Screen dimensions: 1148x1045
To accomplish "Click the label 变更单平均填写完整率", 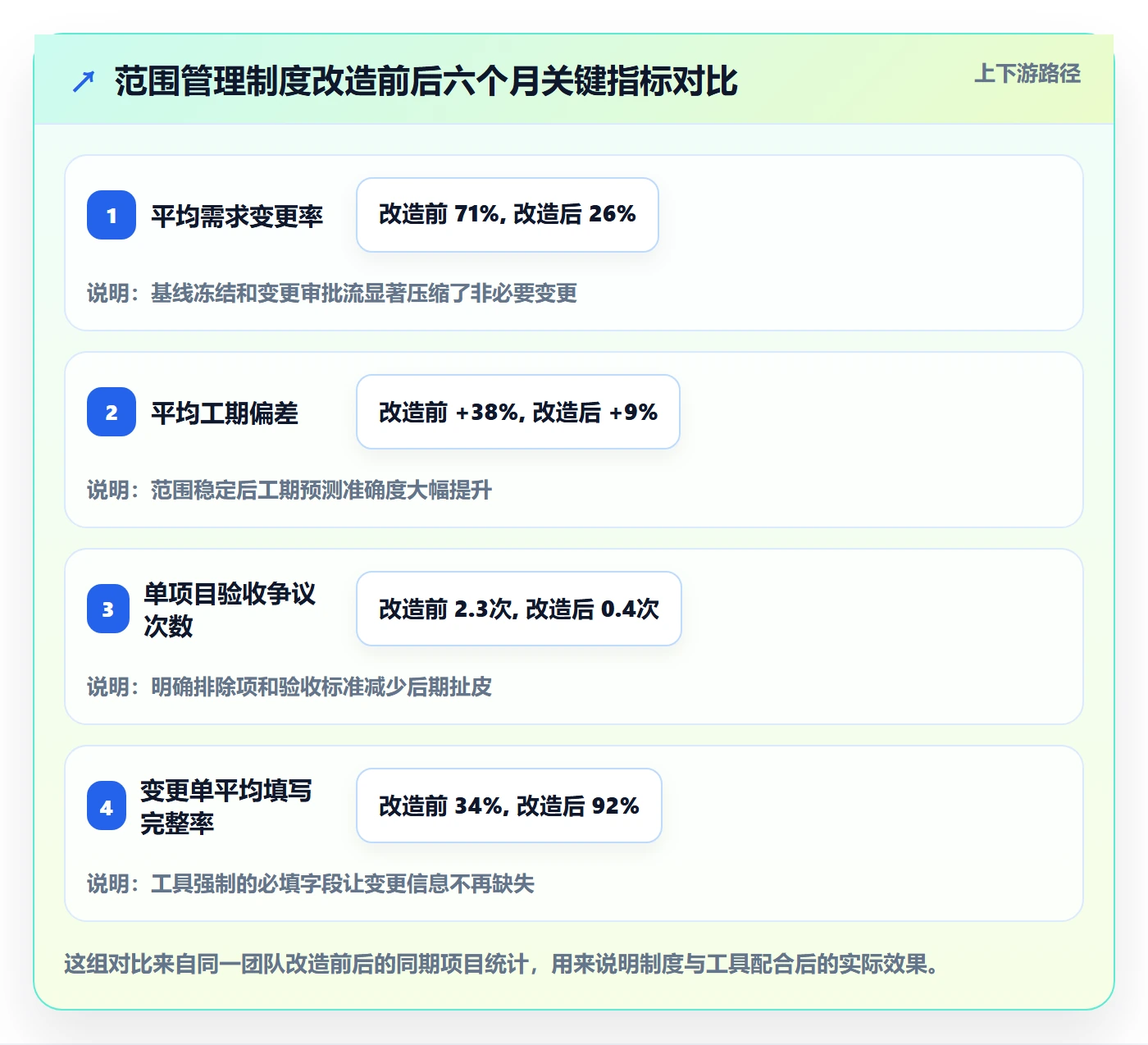I will coord(226,806).
